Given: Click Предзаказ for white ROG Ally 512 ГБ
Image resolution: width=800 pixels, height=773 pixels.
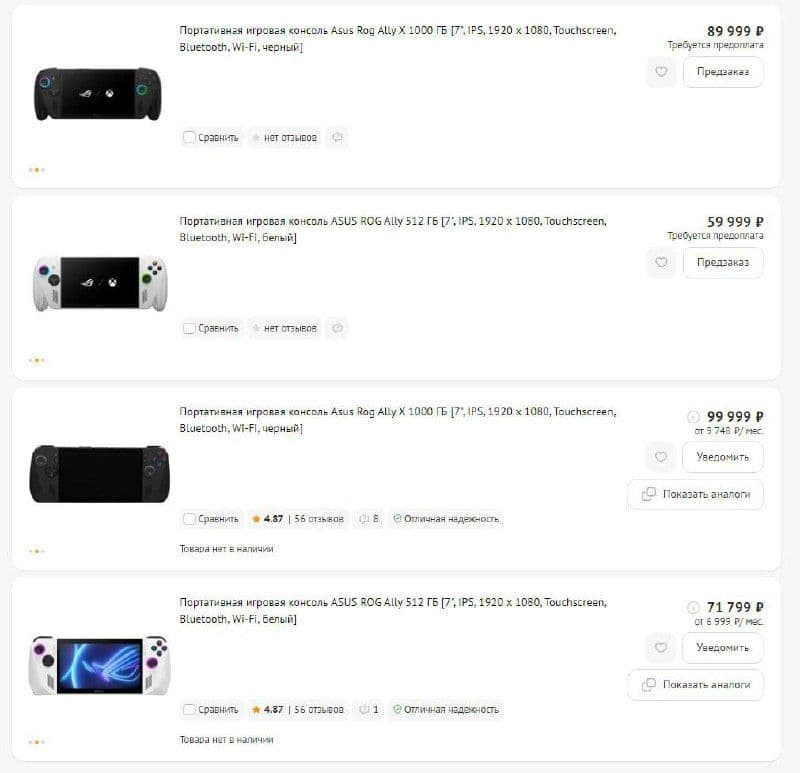Looking at the screenshot, I should pyautogui.click(x=723, y=262).
